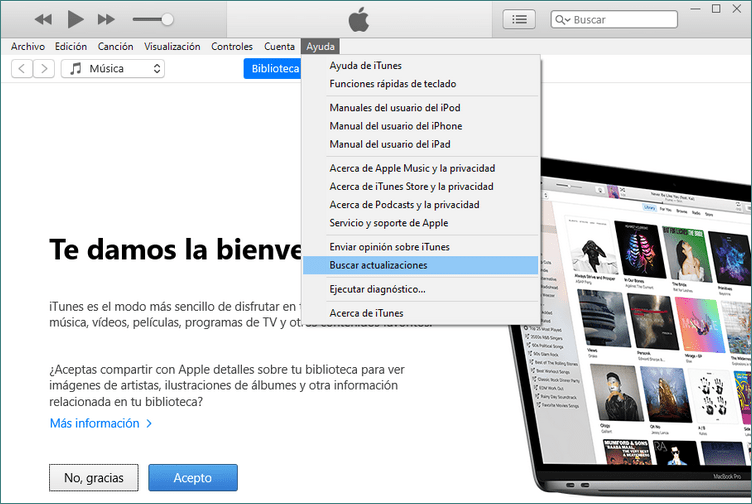Close the open Ayuda menu
This screenshot has width=752, height=504.
coord(320,47)
